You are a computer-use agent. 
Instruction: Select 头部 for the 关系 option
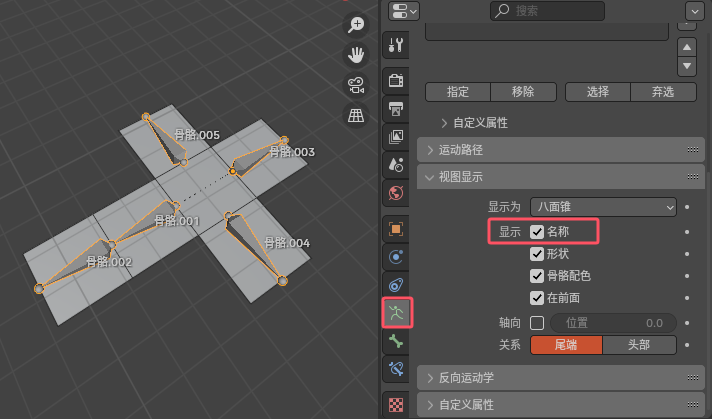[x=639, y=345]
